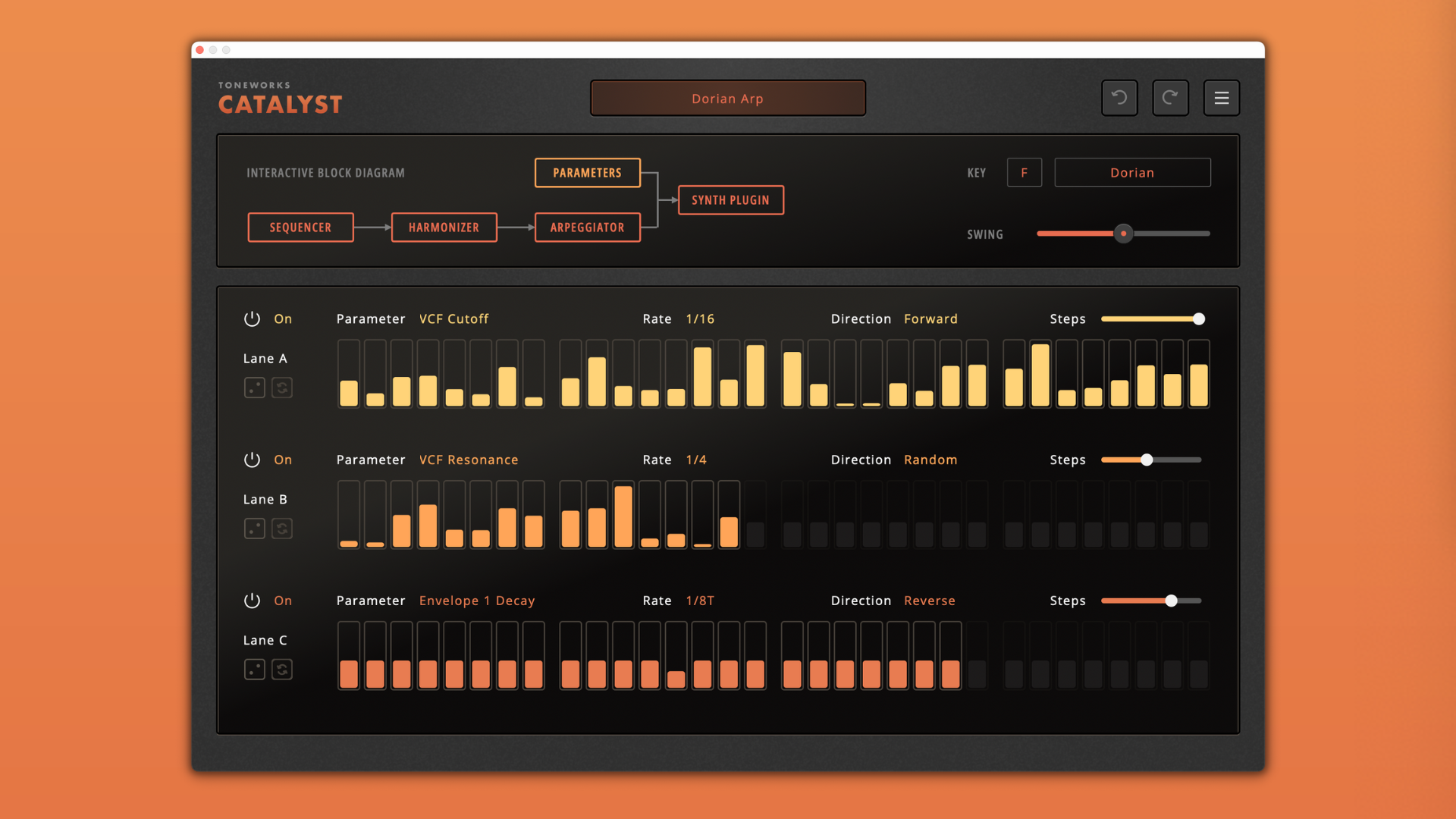1456x819 pixels.
Task: Click the refresh icon for Lane C
Action: click(x=282, y=670)
